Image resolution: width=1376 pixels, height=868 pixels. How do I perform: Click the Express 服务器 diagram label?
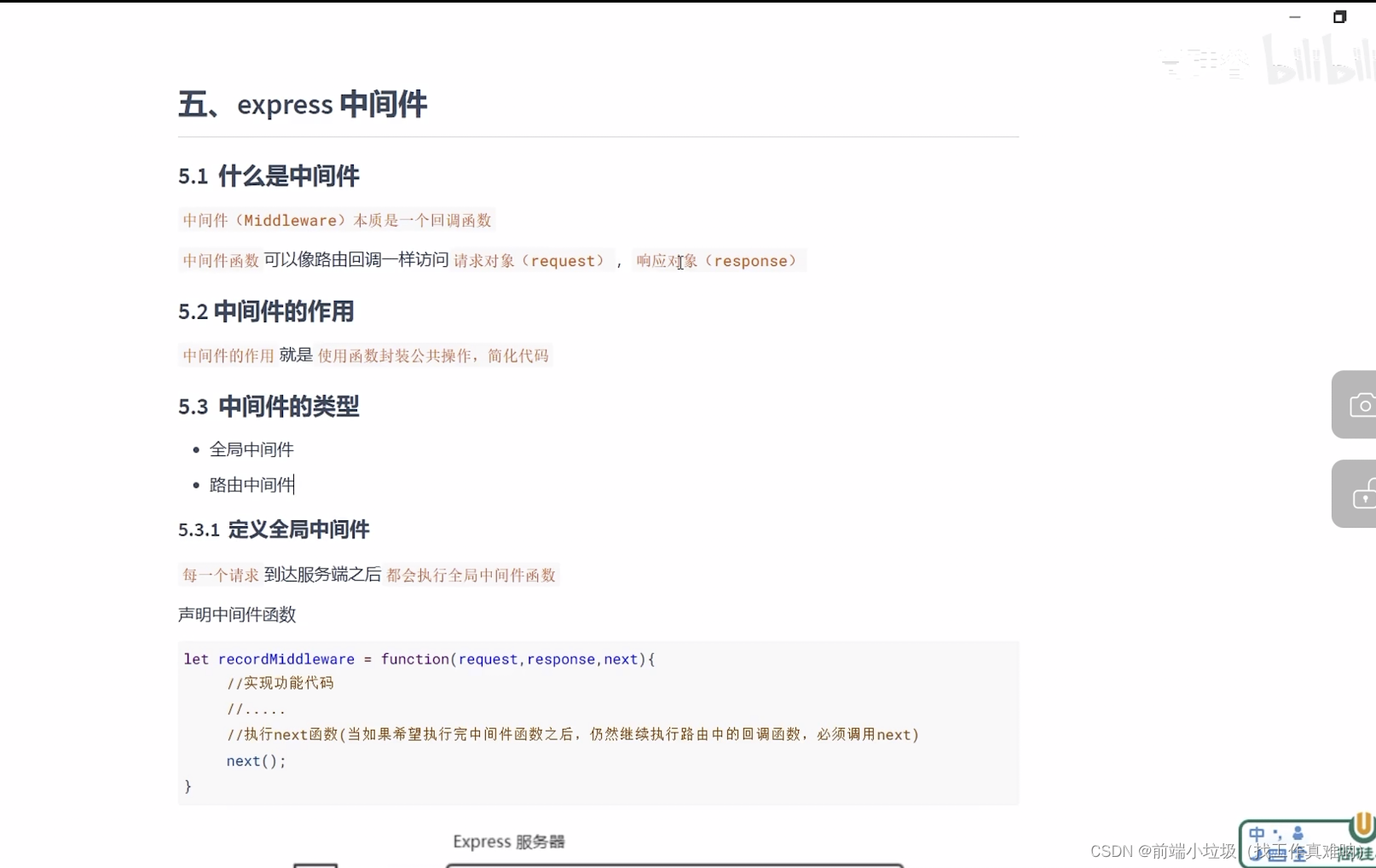(508, 842)
